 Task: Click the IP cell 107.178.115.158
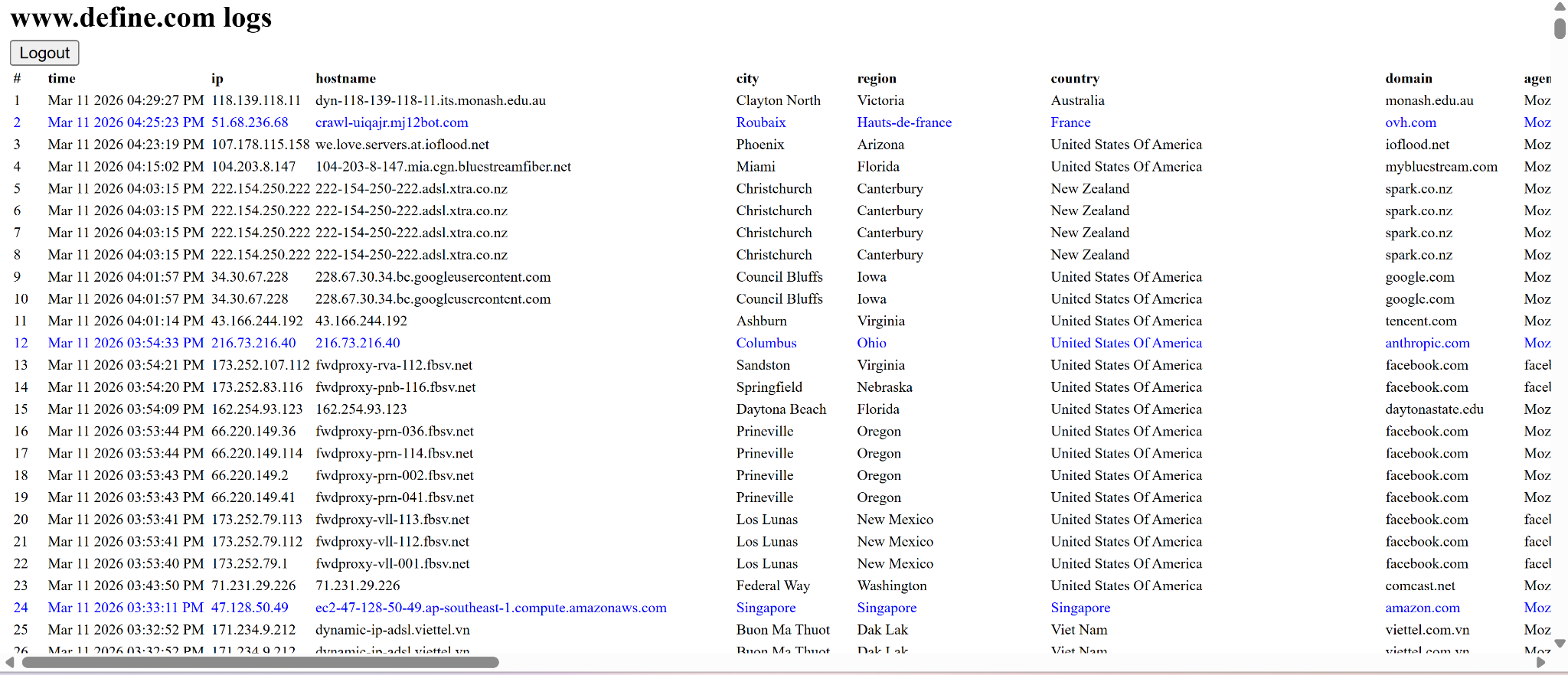pos(260,145)
